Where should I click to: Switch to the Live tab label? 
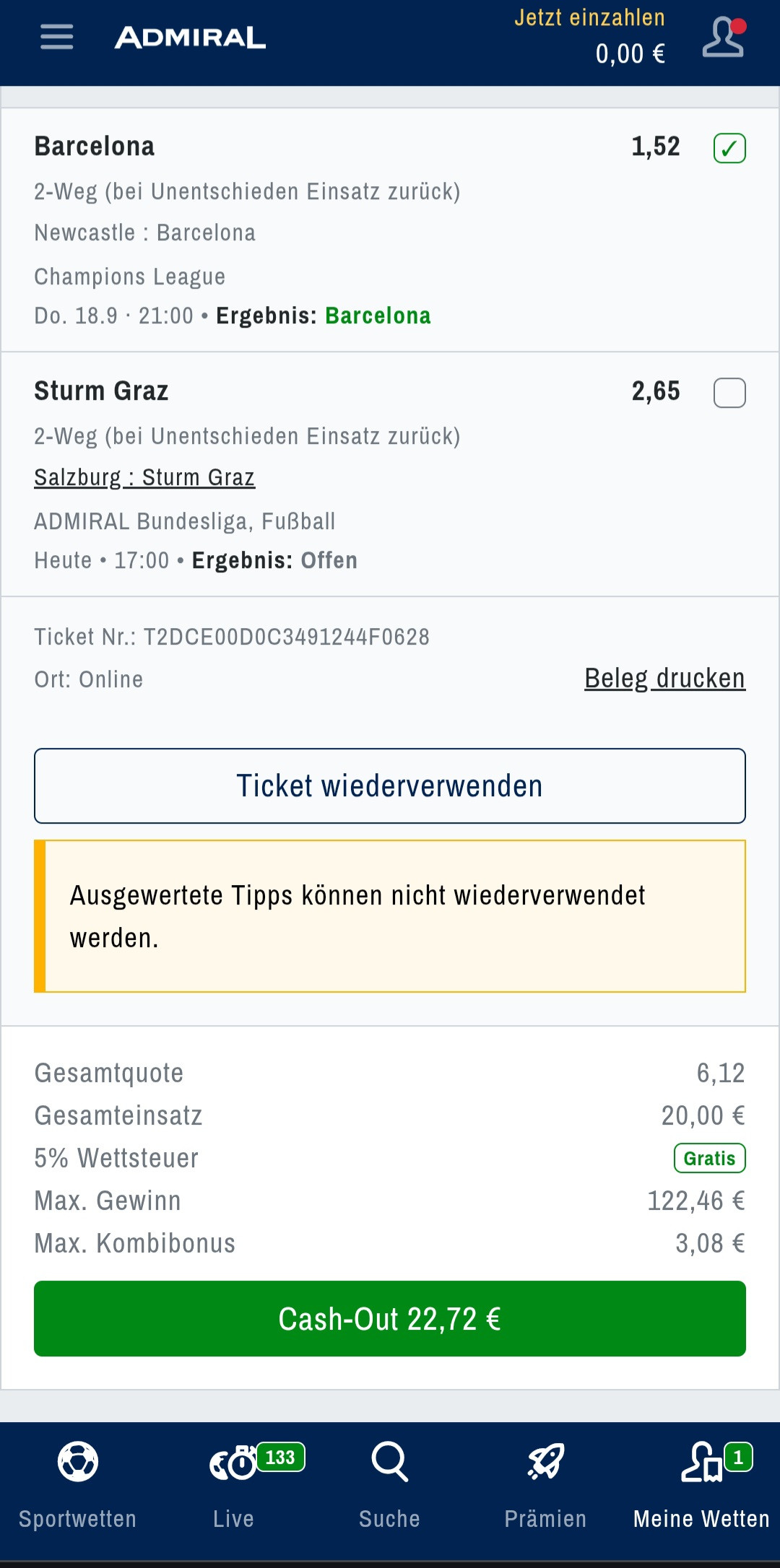(x=233, y=1518)
